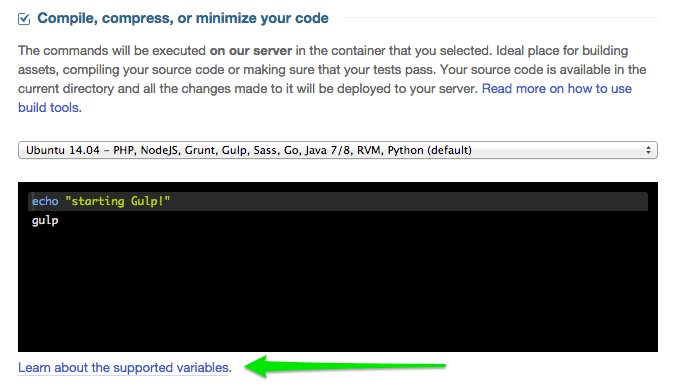The height and width of the screenshot is (388, 675).
Task: Click the dropdown stepper arrows on container selector
Action: (648, 150)
